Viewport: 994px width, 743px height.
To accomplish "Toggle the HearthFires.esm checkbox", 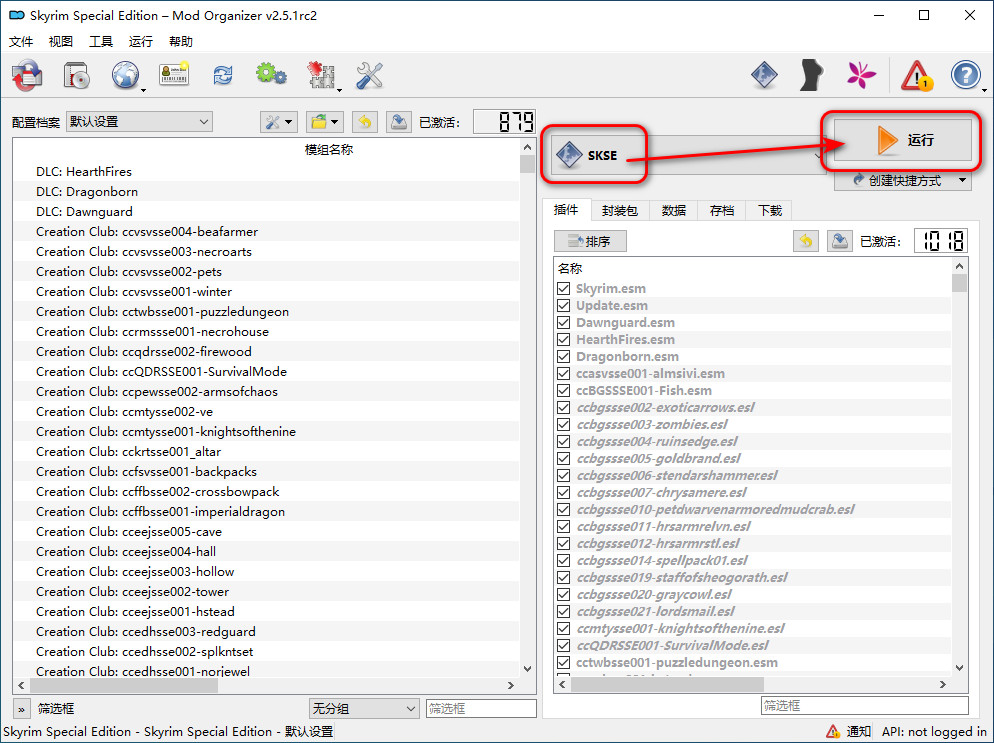I will pyautogui.click(x=563, y=340).
